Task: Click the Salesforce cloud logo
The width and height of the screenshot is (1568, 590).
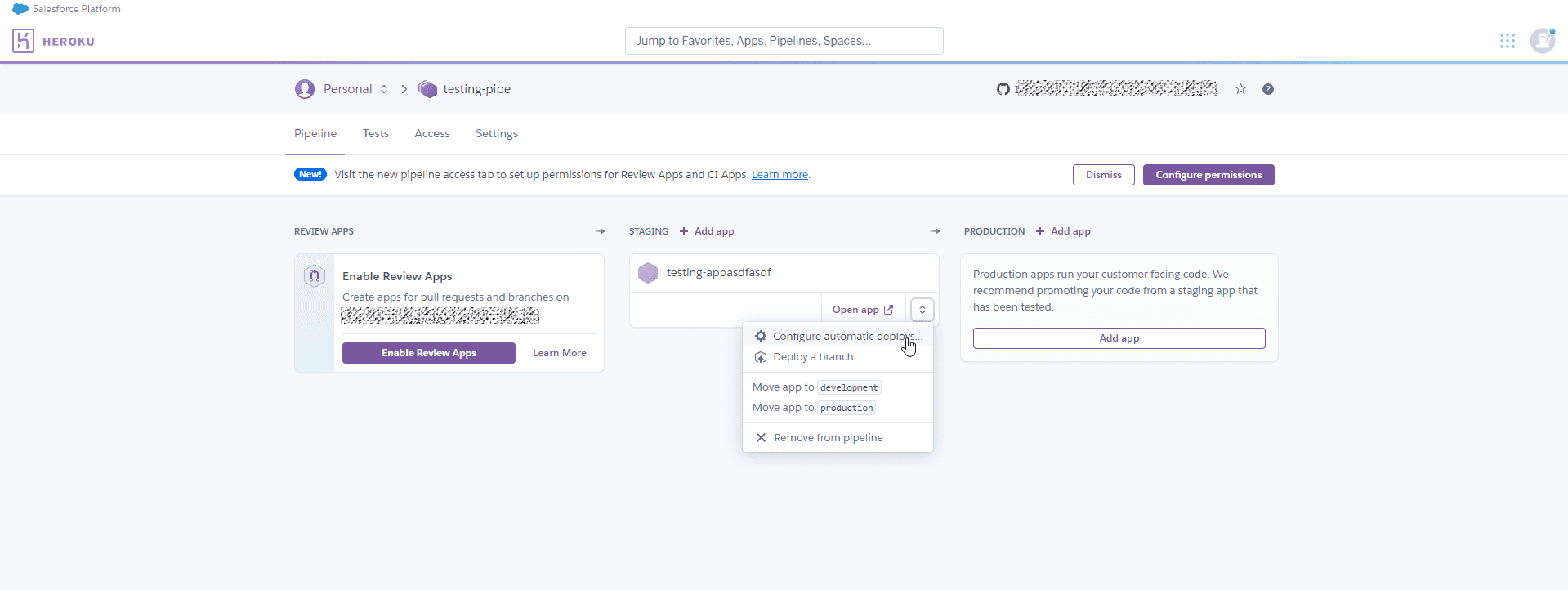Action: 20,9
